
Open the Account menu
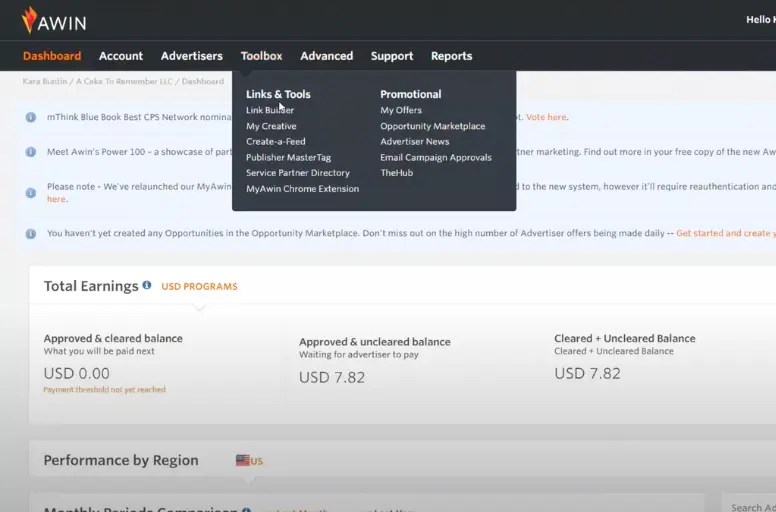coord(121,56)
